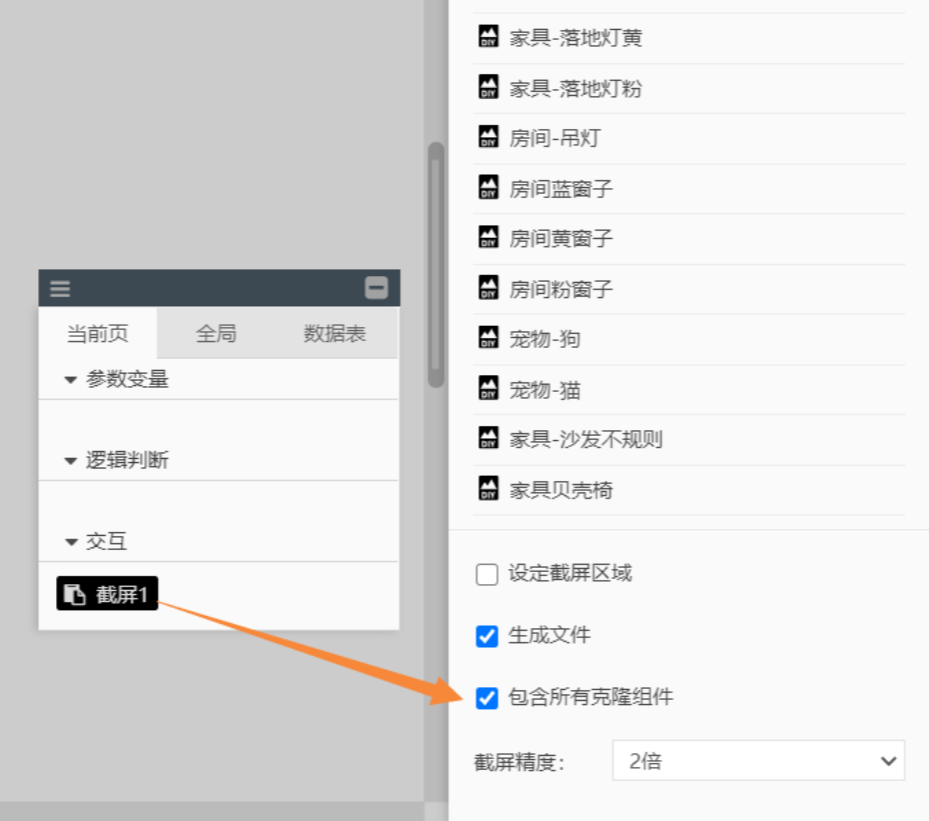Click the DIY icon beside 家具贝壳椅
This screenshot has width=929, height=821.
coord(488,490)
